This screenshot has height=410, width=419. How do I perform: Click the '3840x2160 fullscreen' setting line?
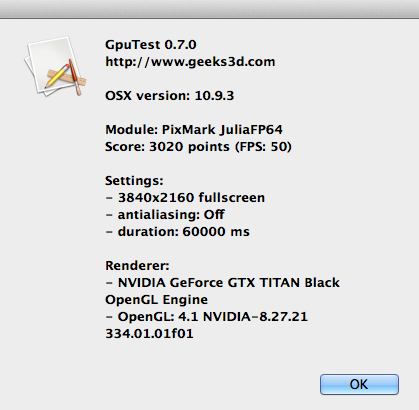coord(185,198)
